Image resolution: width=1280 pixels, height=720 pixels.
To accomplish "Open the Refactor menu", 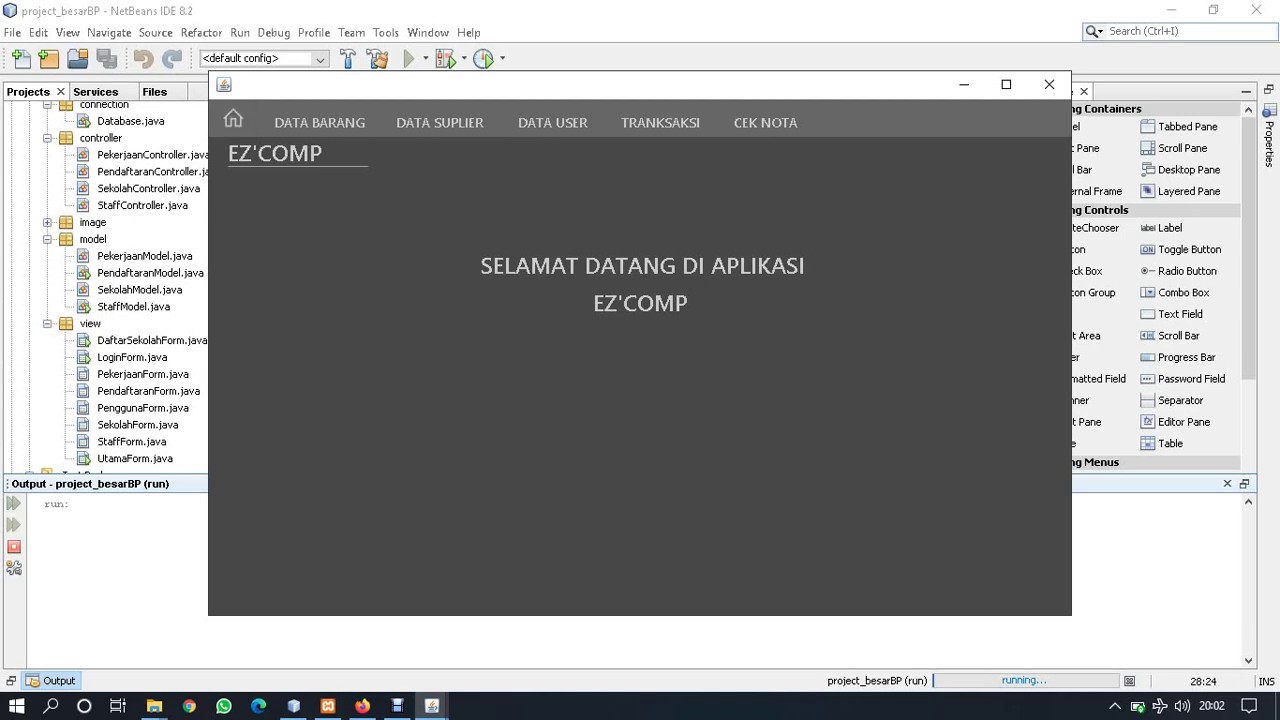I will pos(201,32).
